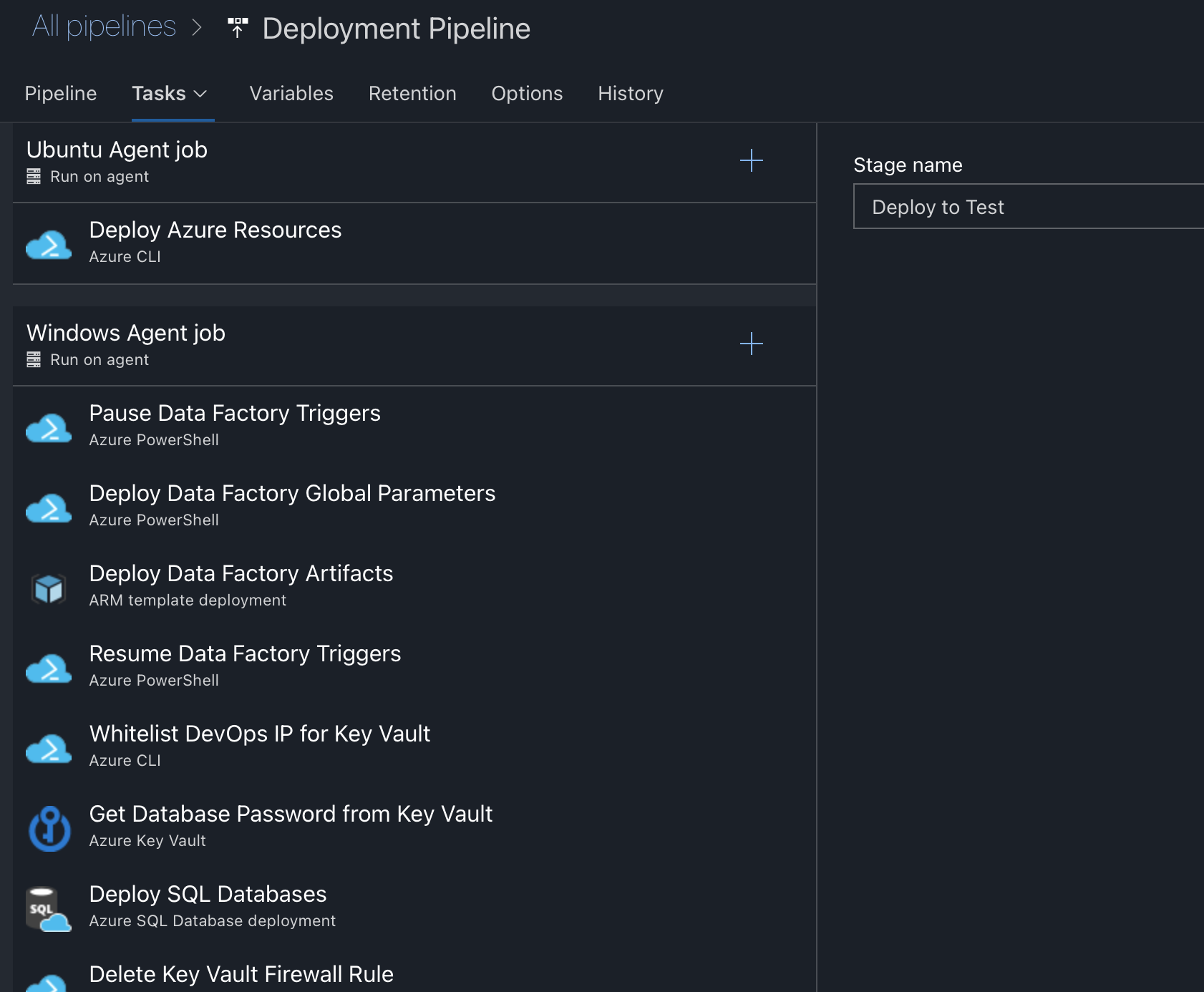Image resolution: width=1204 pixels, height=992 pixels.
Task: Click the Whitelist DevOps IP Azure CLI icon
Action: [49, 748]
